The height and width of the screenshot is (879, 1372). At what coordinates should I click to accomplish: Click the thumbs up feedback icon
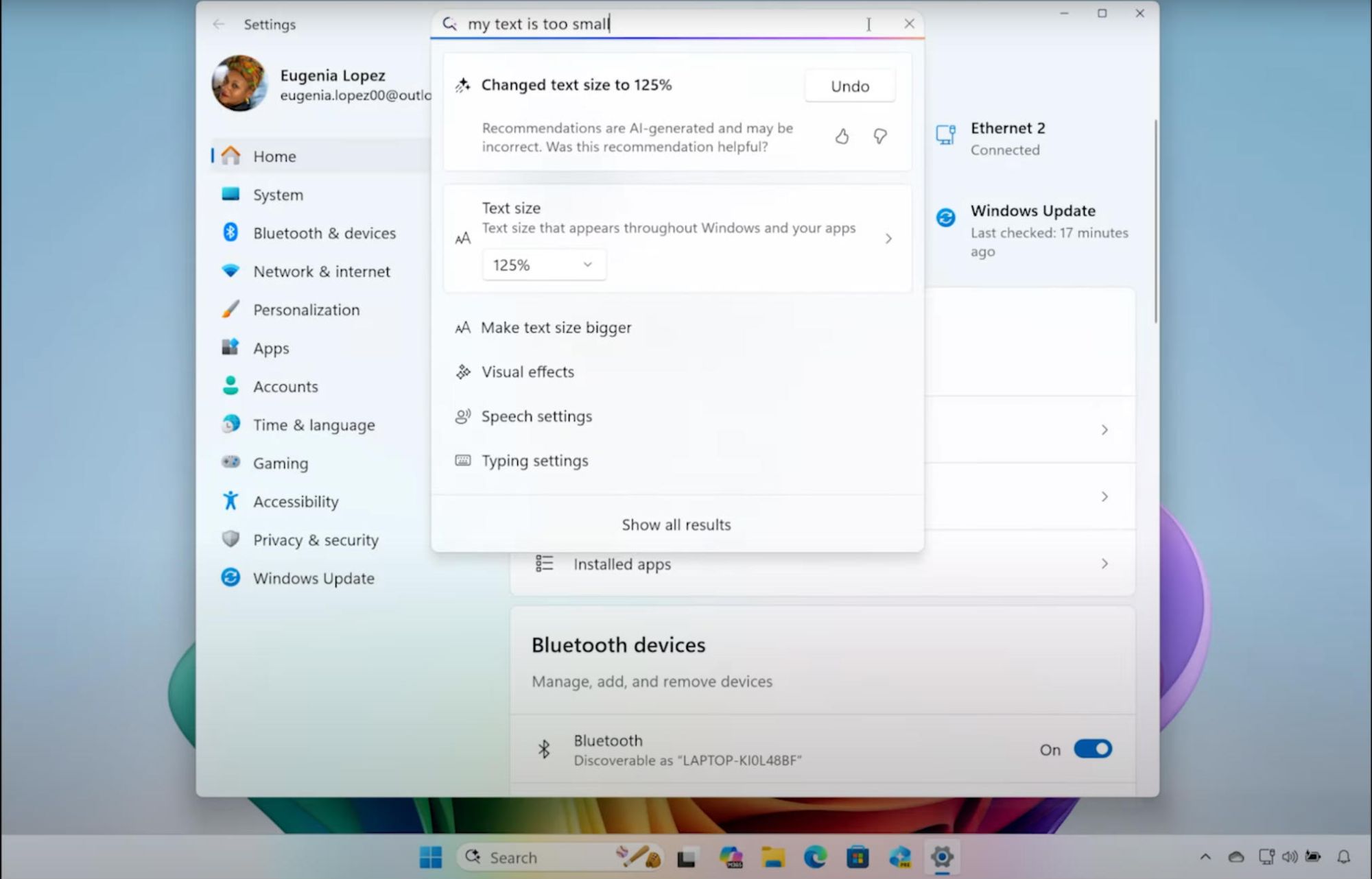click(842, 136)
